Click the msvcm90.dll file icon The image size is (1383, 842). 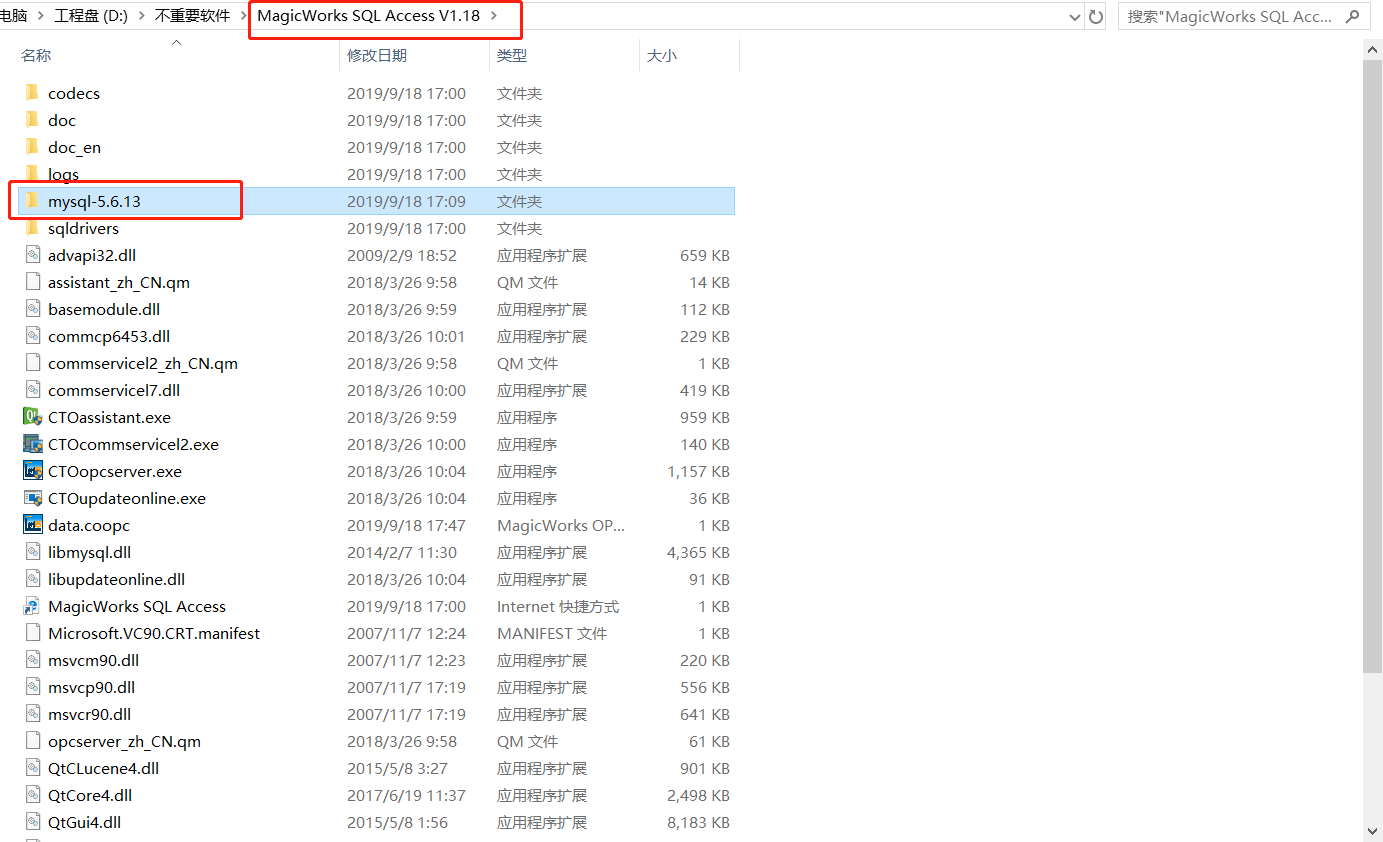click(32, 660)
